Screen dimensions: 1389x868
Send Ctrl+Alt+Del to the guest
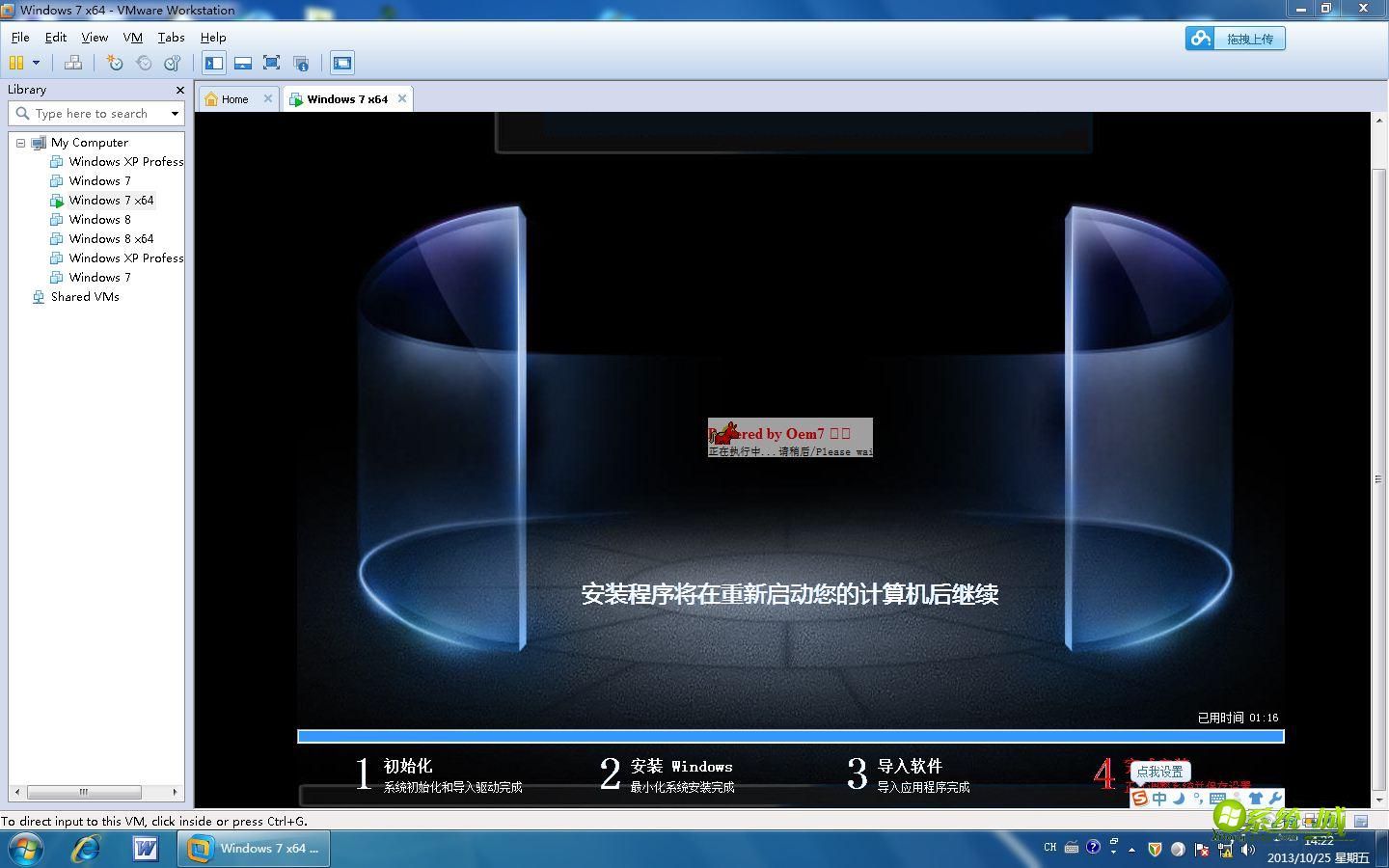pos(73,63)
